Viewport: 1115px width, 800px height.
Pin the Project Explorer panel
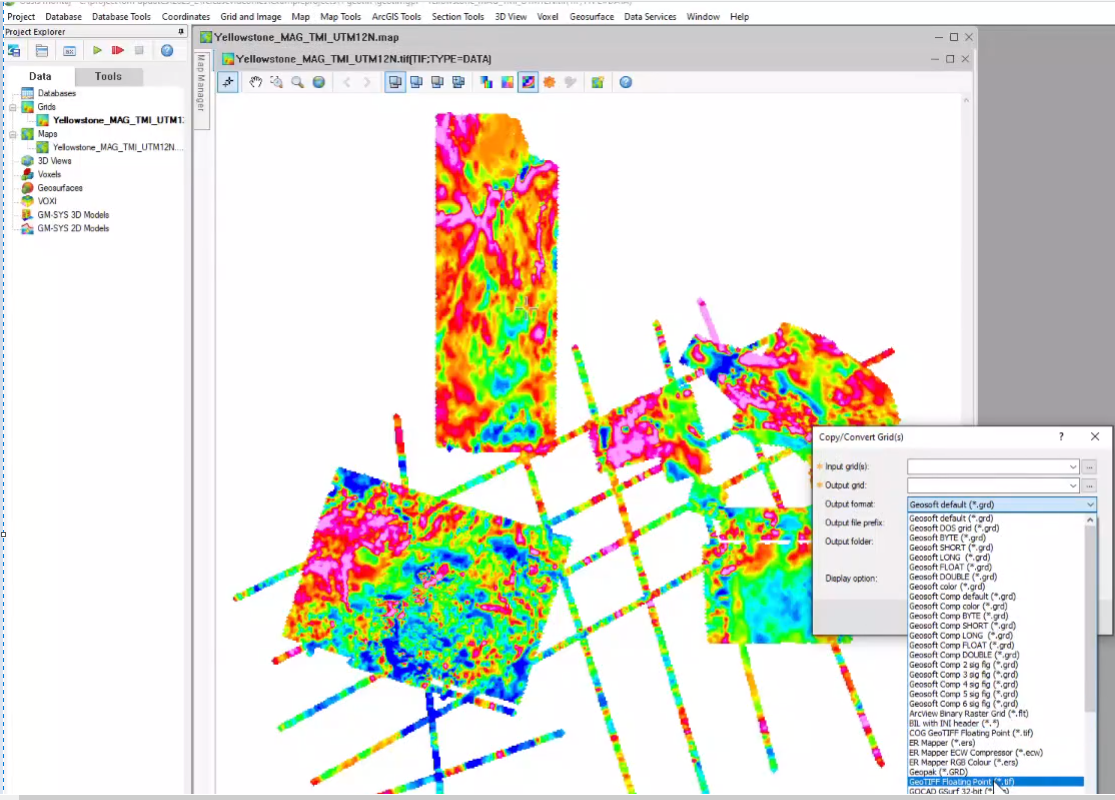[x=181, y=31]
